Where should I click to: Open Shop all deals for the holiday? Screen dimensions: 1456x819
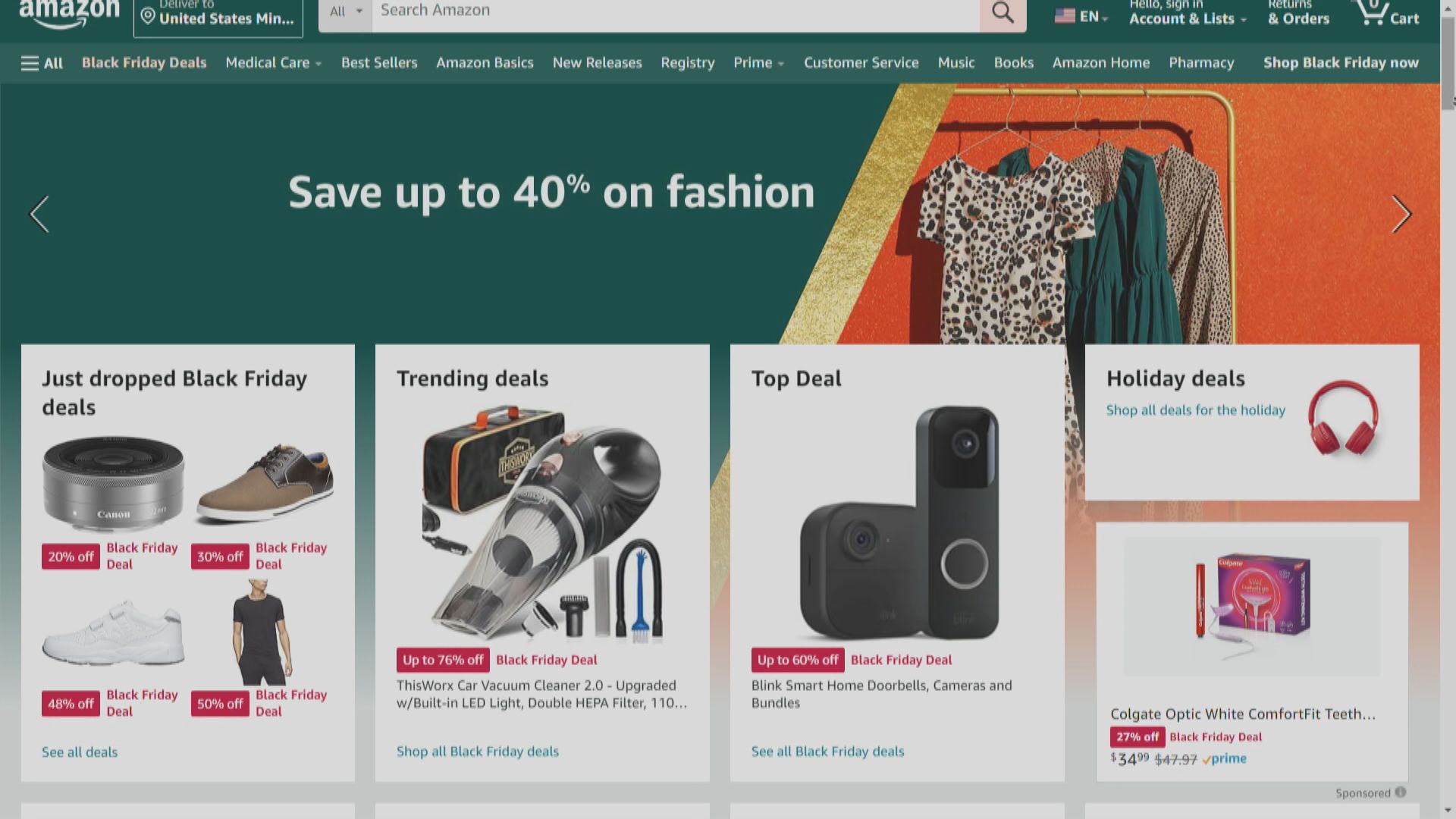[1195, 410]
